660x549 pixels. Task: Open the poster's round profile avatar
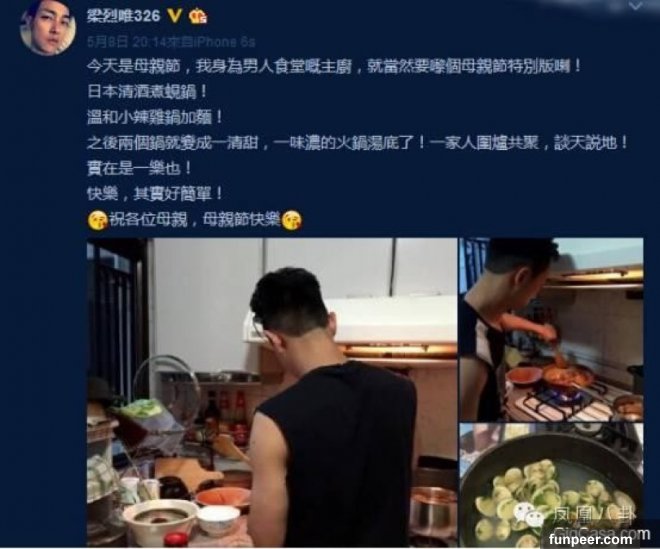pyautogui.click(x=48, y=27)
